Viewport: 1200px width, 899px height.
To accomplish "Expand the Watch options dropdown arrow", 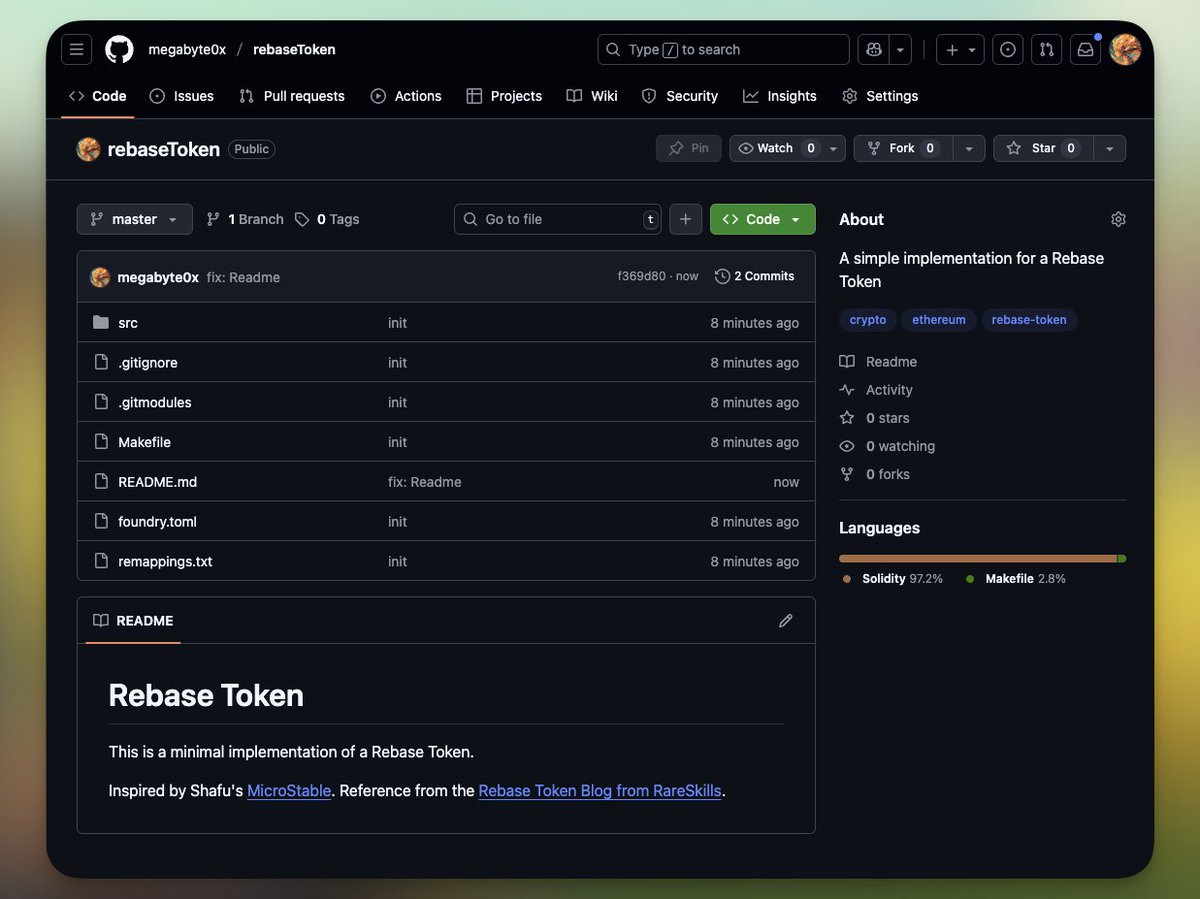I will point(835,148).
